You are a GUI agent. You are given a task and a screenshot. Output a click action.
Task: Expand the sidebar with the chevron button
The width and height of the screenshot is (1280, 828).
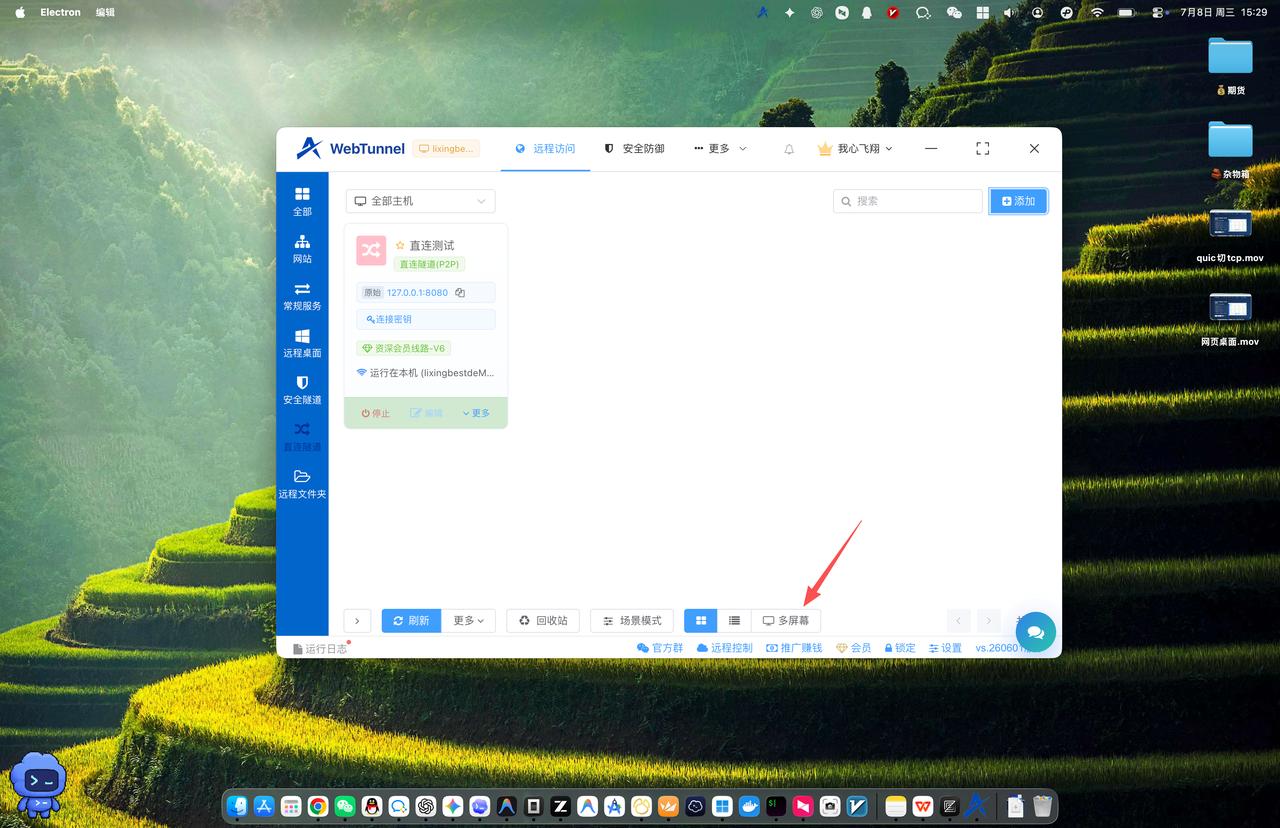click(357, 621)
